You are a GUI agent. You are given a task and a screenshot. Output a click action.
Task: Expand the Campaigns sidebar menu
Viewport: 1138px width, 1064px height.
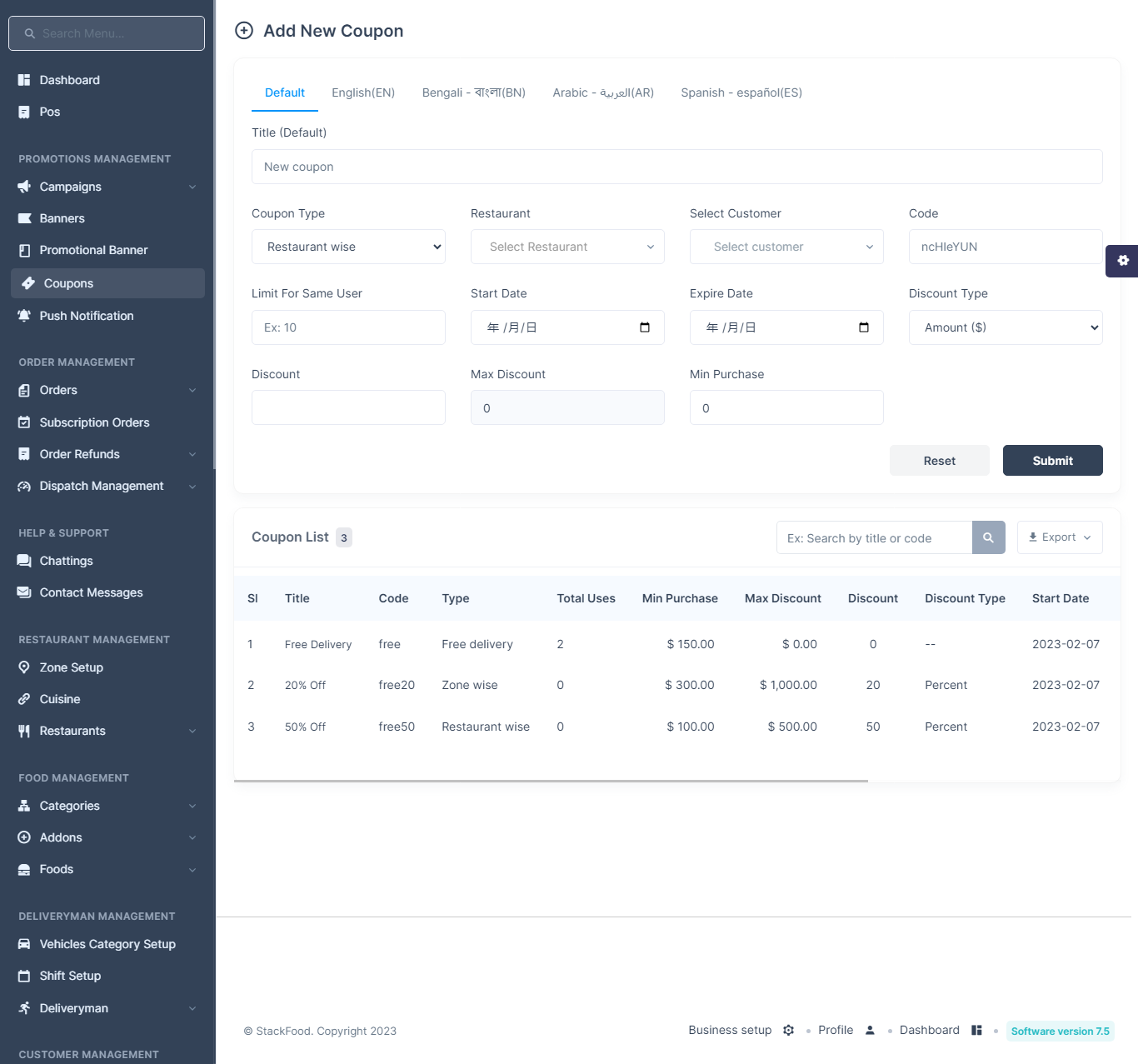tap(107, 187)
